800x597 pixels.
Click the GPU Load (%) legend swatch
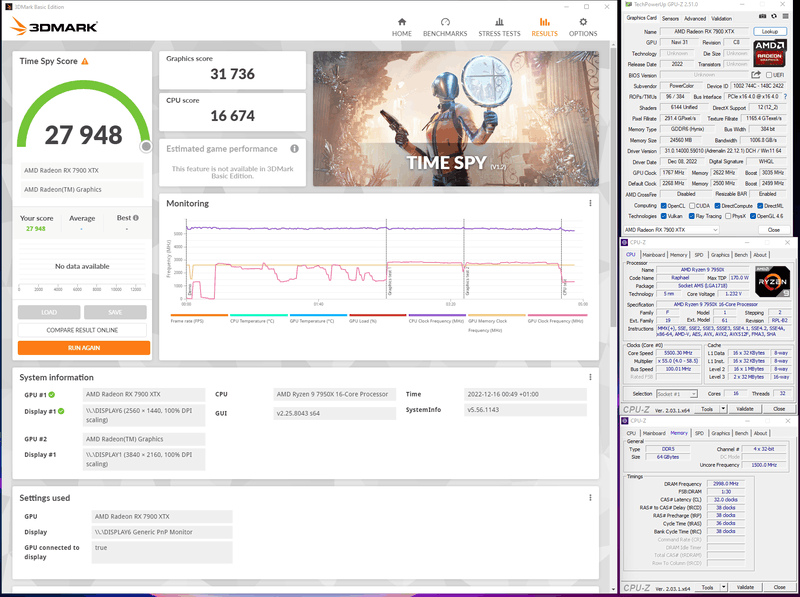click(378, 315)
